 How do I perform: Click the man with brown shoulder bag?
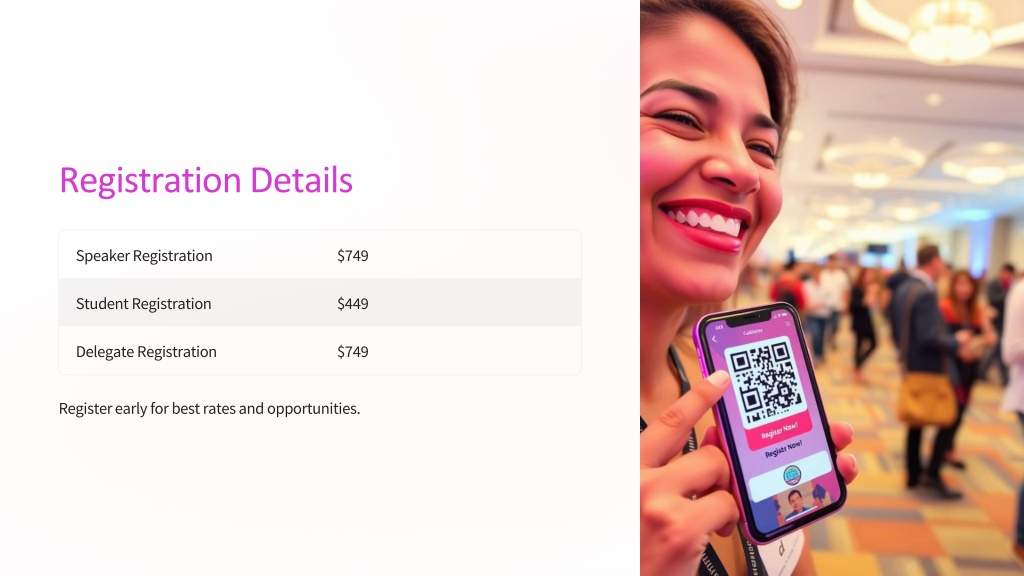922,366
